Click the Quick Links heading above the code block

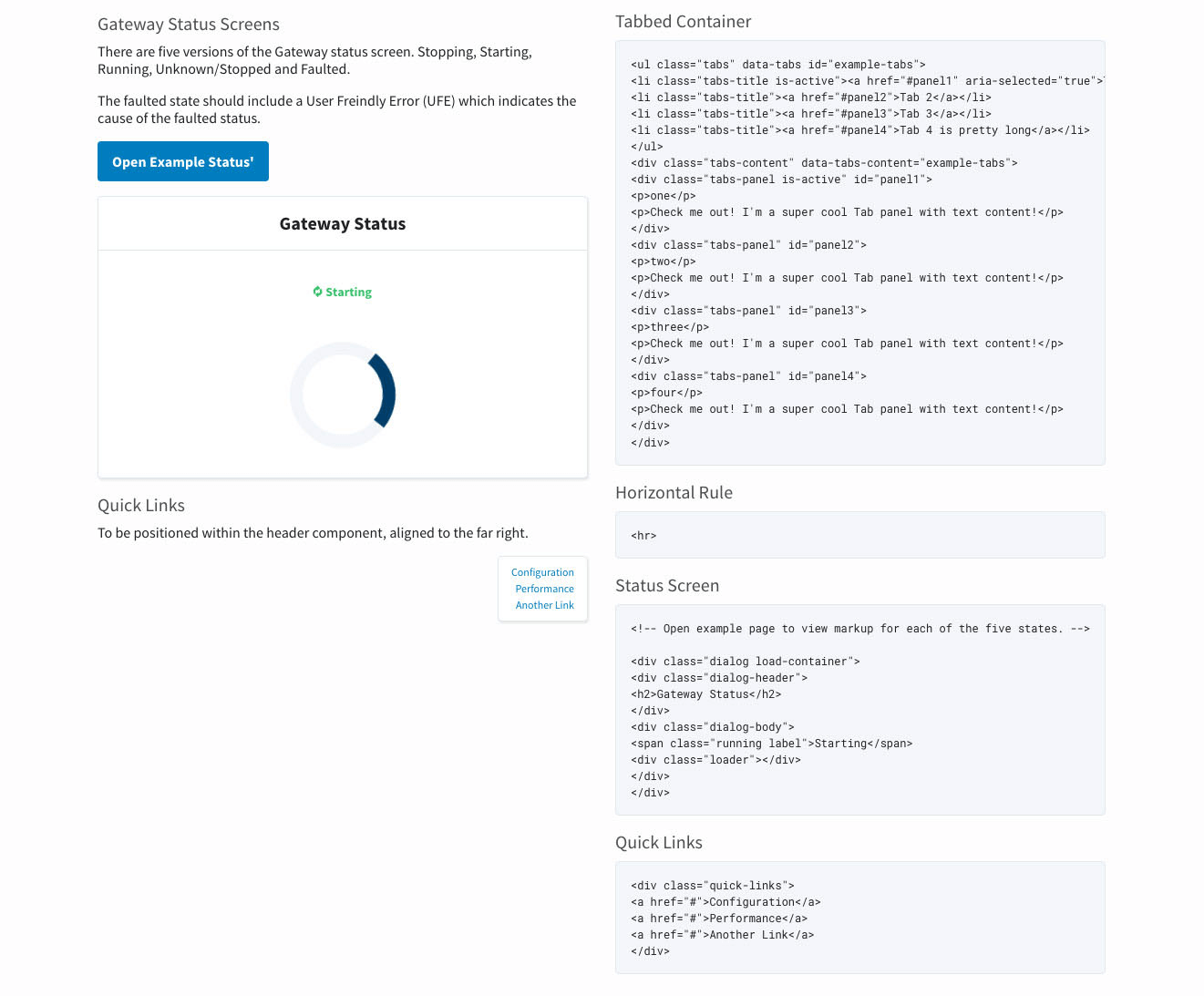[x=658, y=843]
